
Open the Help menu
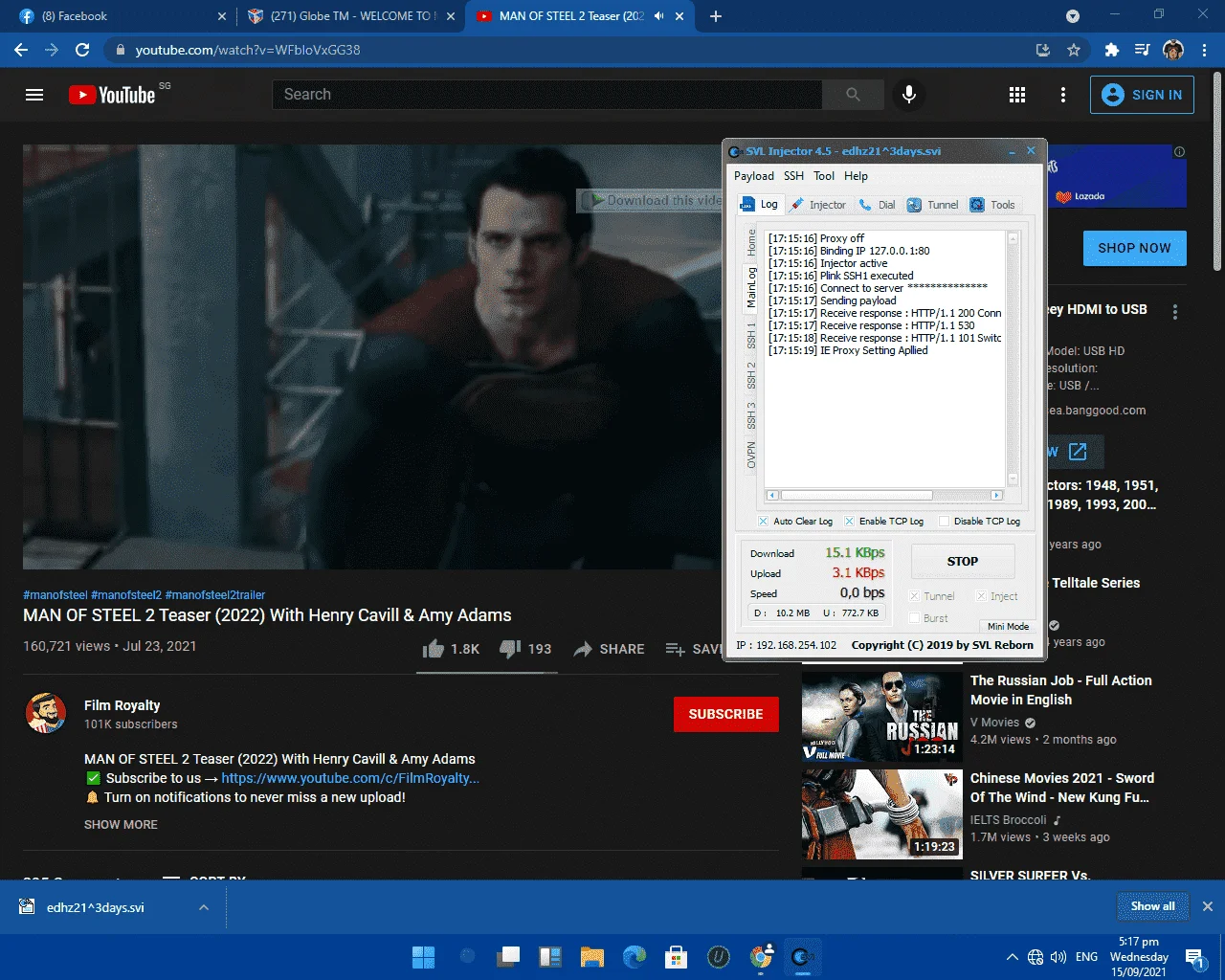856,176
